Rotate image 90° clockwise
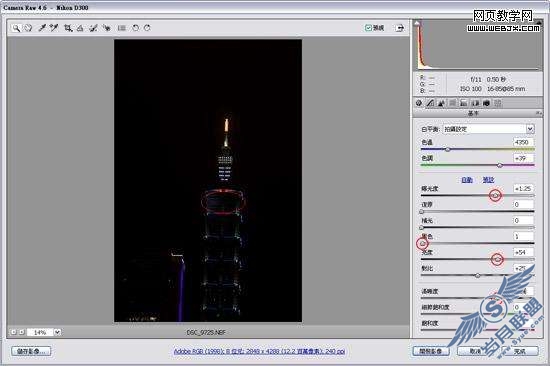Viewport: 550px width, 366px height. (x=147, y=28)
